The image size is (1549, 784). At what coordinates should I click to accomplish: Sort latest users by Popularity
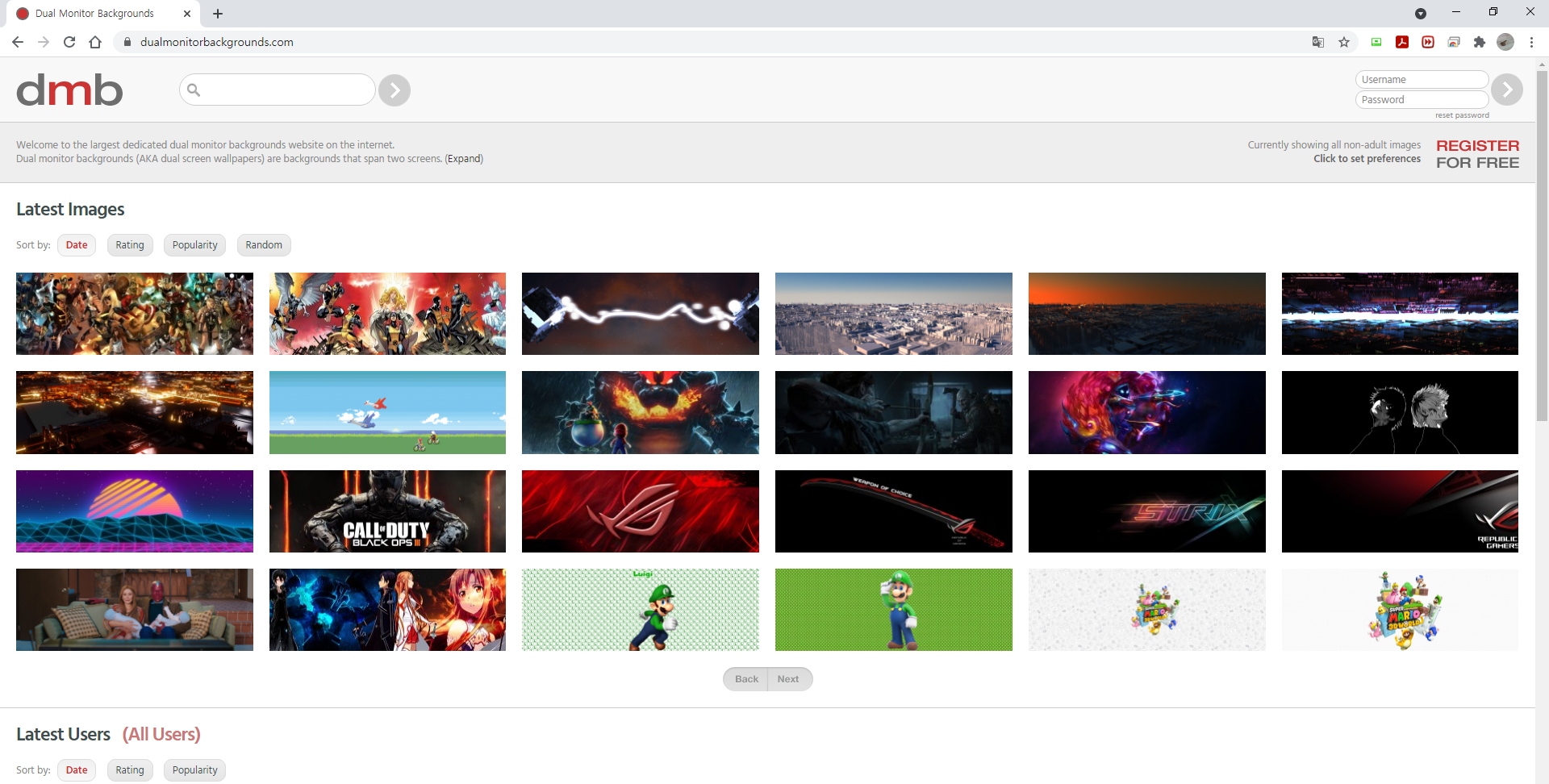(x=195, y=770)
